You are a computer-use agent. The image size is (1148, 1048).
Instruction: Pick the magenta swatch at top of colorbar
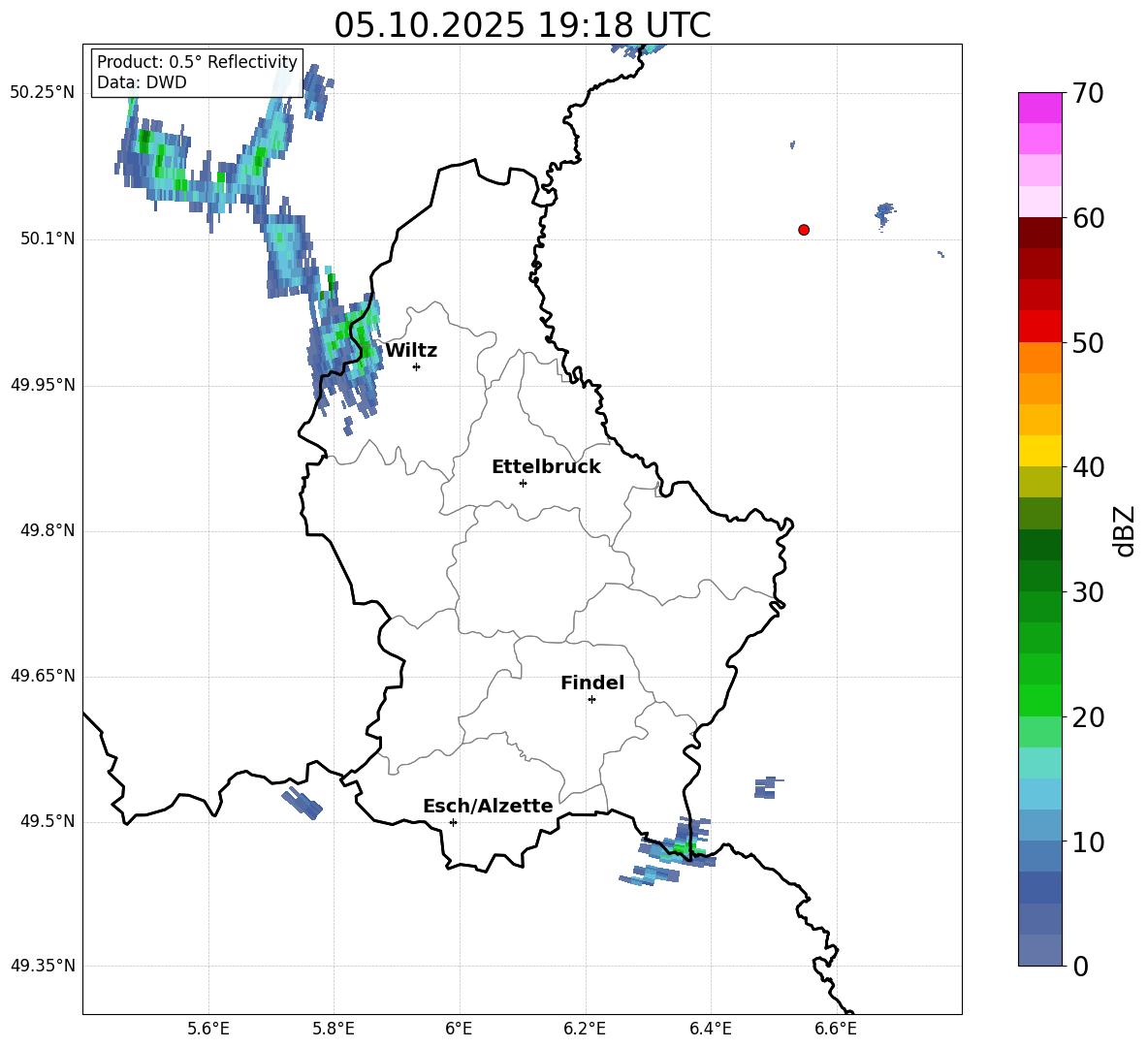tap(1040, 108)
